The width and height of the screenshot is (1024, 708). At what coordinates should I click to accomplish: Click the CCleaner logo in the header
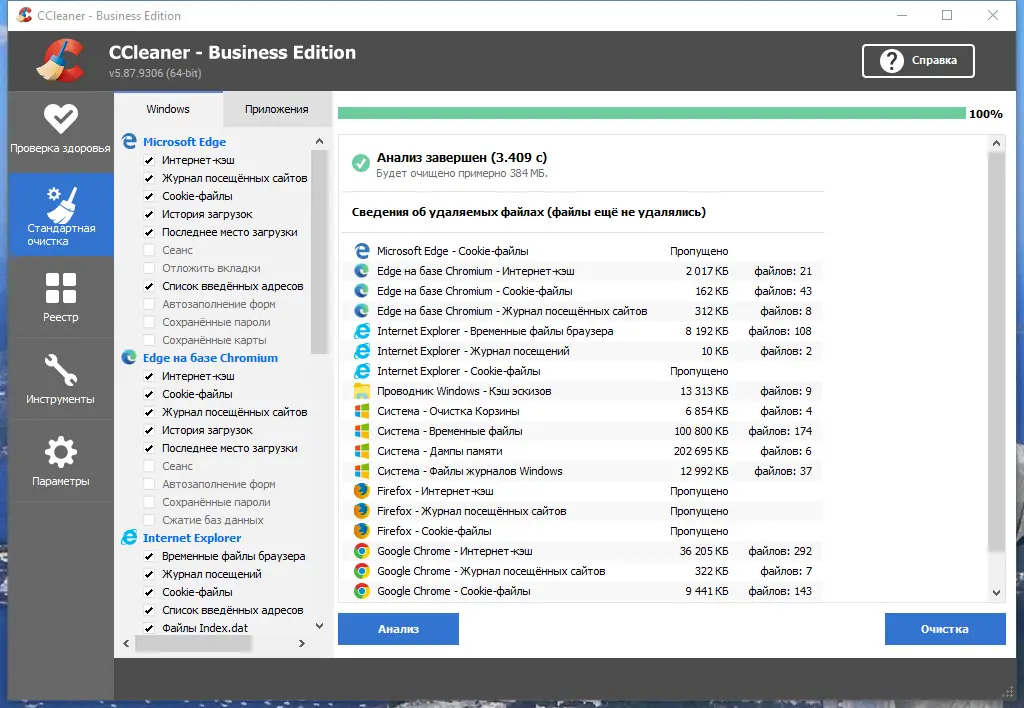pyautogui.click(x=61, y=60)
